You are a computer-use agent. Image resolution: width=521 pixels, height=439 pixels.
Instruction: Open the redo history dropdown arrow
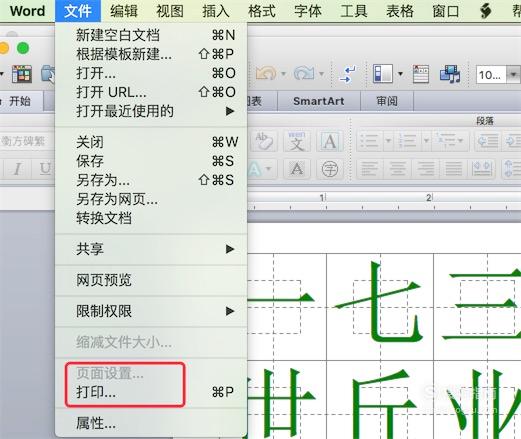coord(322,73)
